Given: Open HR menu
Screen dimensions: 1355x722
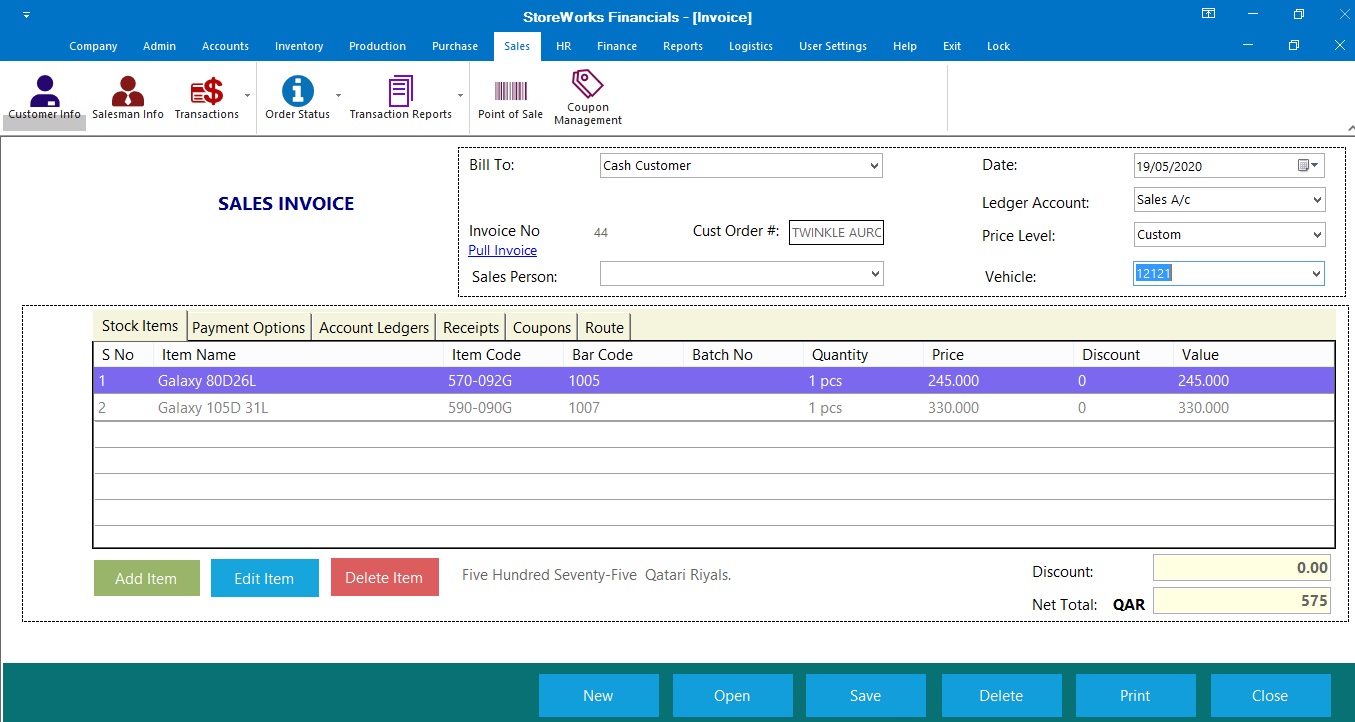Looking at the screenshot, I should pyautogui.click(x=563, y=46).
